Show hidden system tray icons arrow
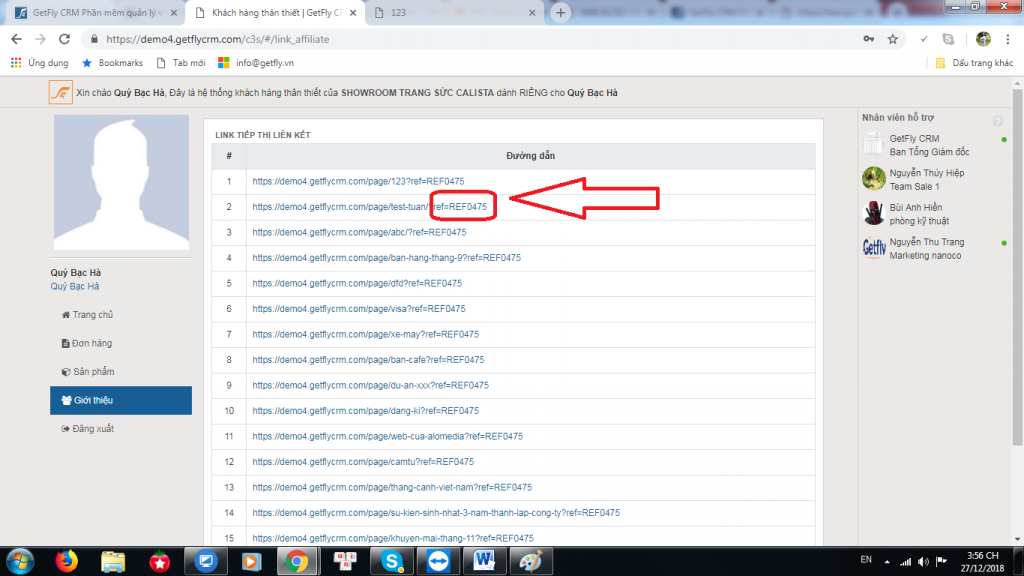1024x576 pixels. tap(889, 561)
